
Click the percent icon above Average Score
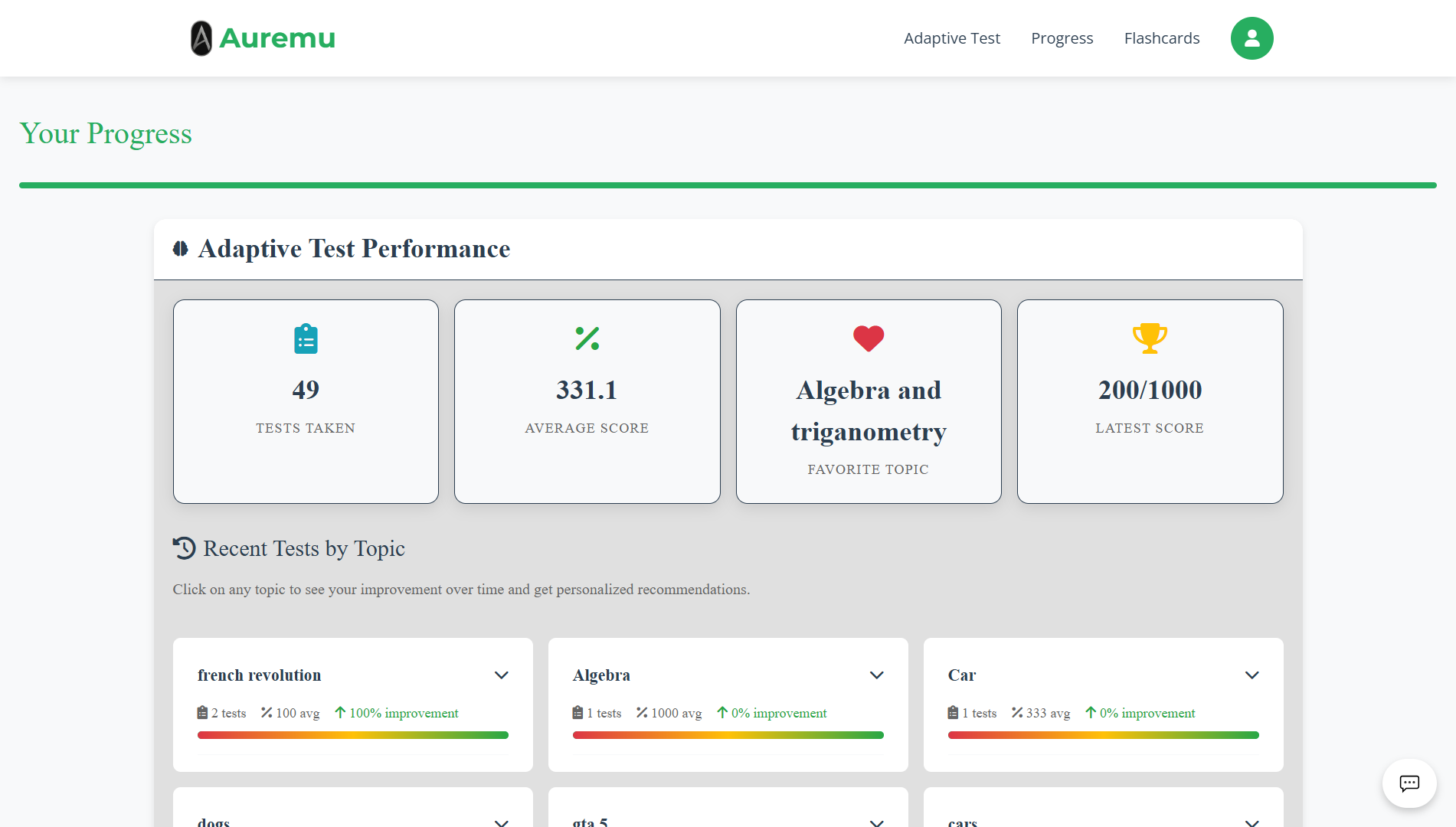pos(587,338)
